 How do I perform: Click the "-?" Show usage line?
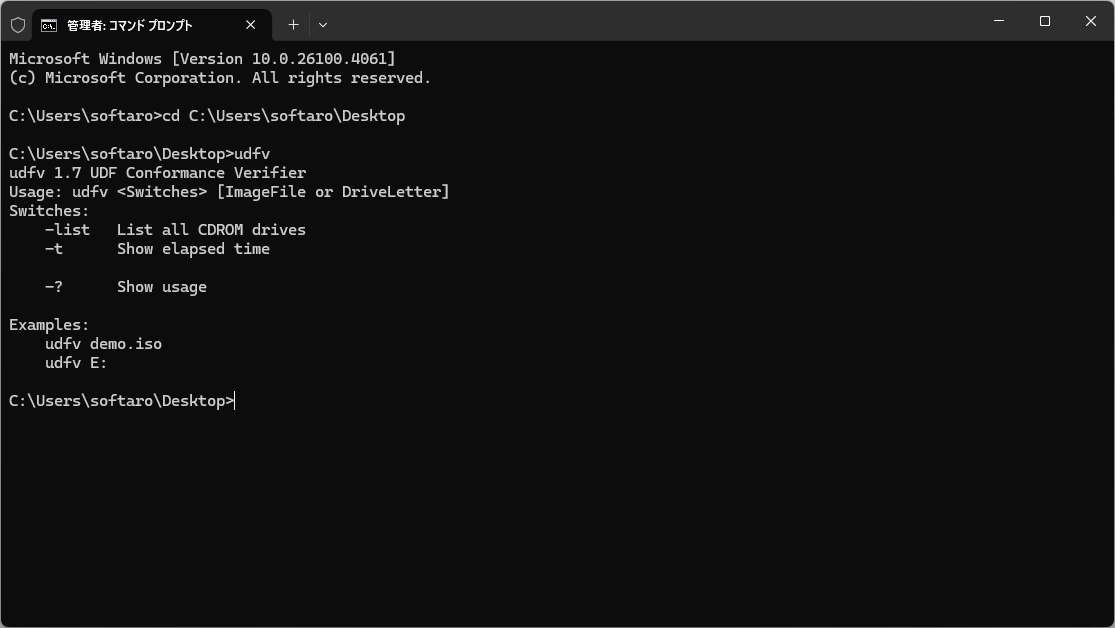pyautogui.click(x=126, y=287)
